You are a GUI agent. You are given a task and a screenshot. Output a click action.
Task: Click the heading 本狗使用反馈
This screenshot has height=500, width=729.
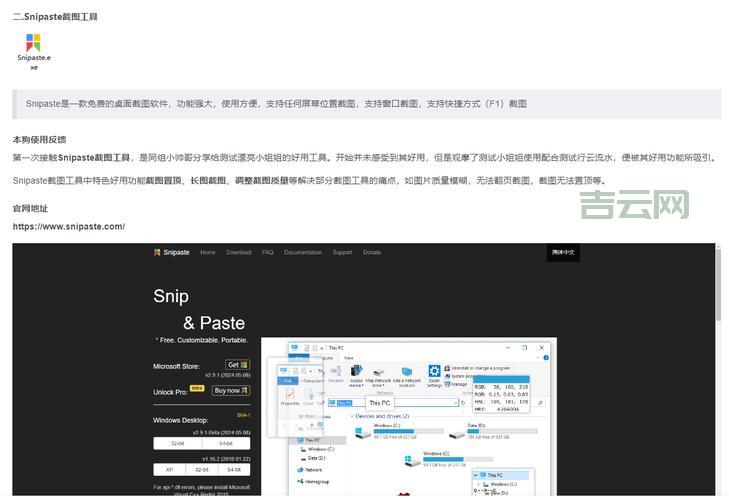pos(40,140)
